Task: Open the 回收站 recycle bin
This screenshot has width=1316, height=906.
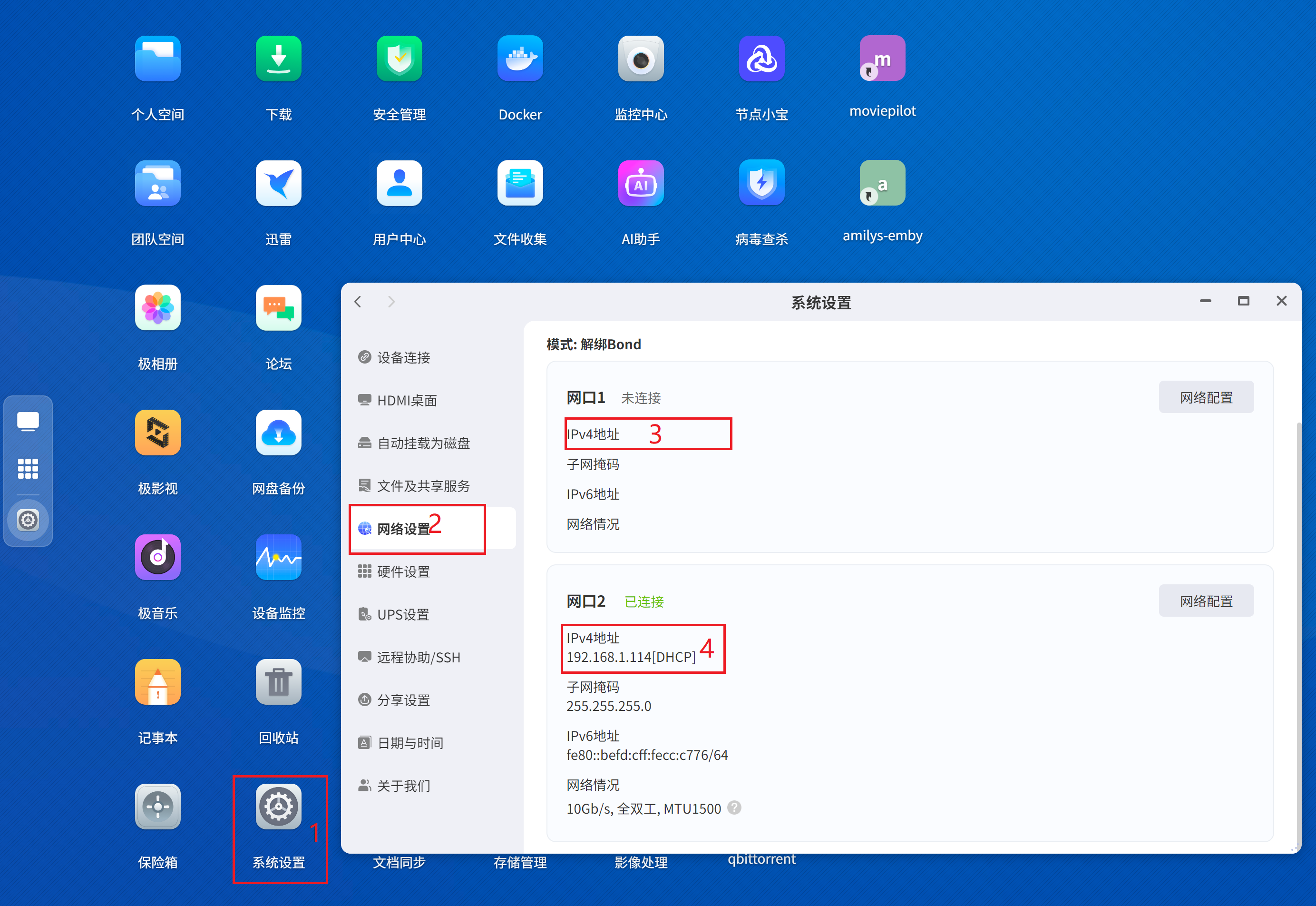Action: tap(279, 682)
